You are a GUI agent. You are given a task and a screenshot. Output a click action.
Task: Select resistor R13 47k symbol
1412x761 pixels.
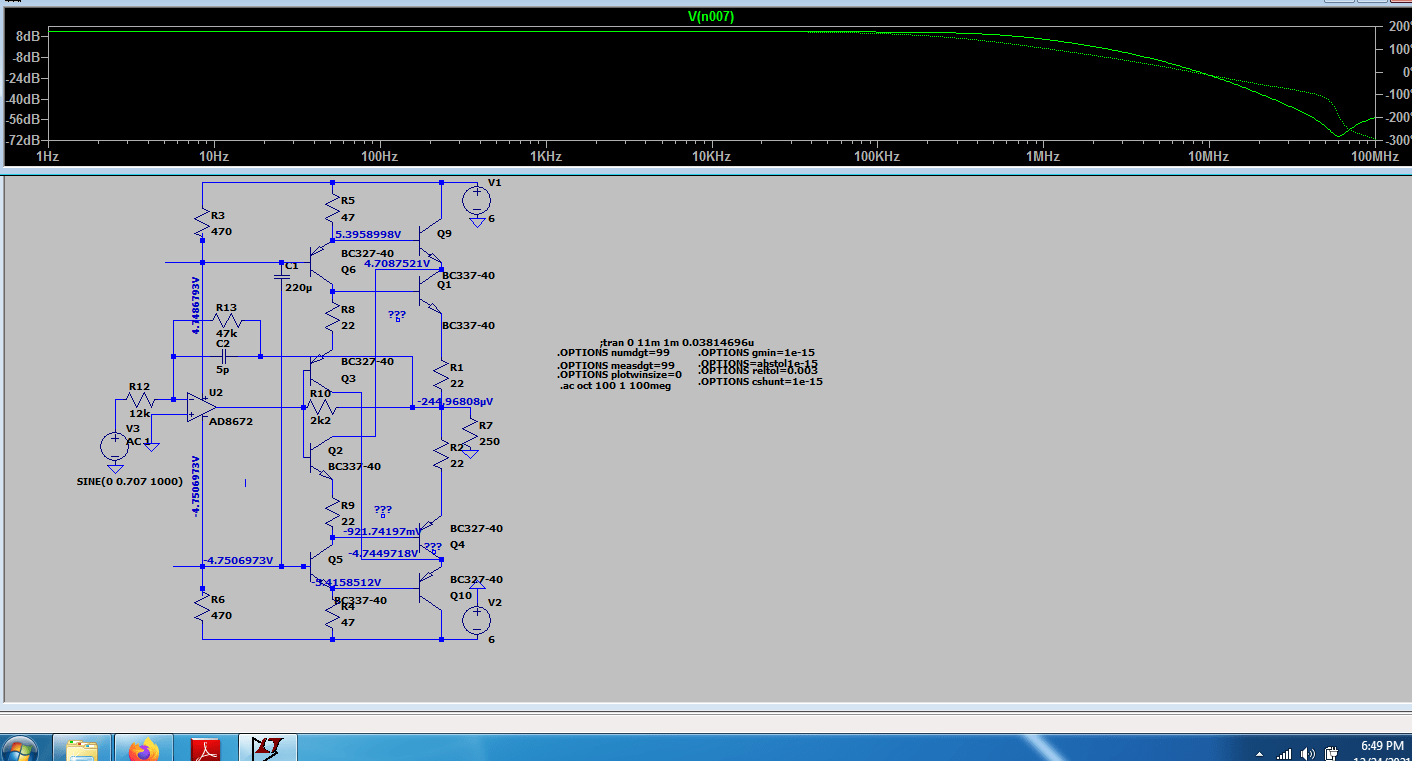226,321
